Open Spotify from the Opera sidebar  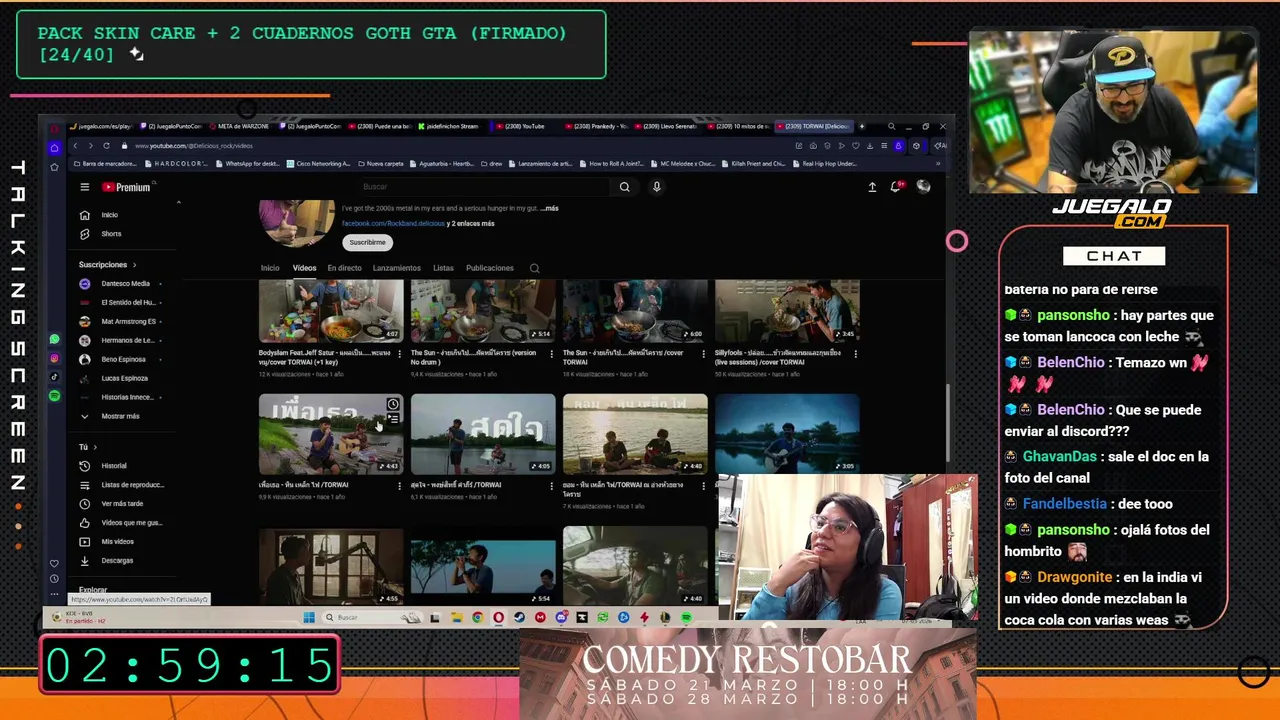54,396
